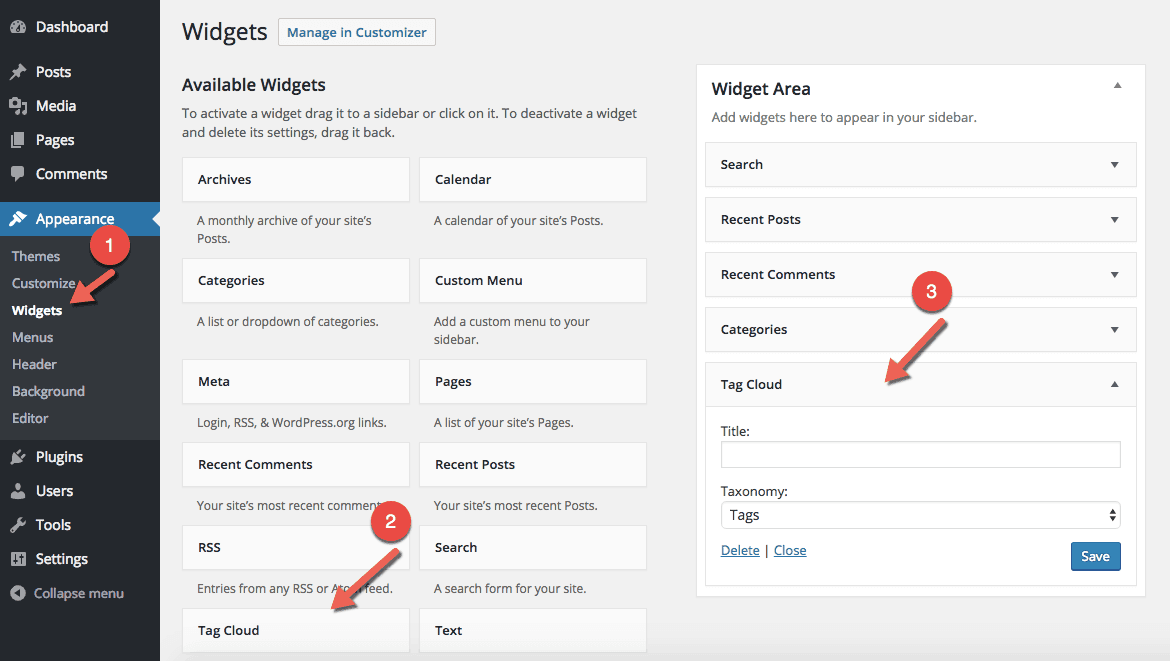Go to Media in sidebar
Screen dimensions: 1170x661
pos(56,106)
